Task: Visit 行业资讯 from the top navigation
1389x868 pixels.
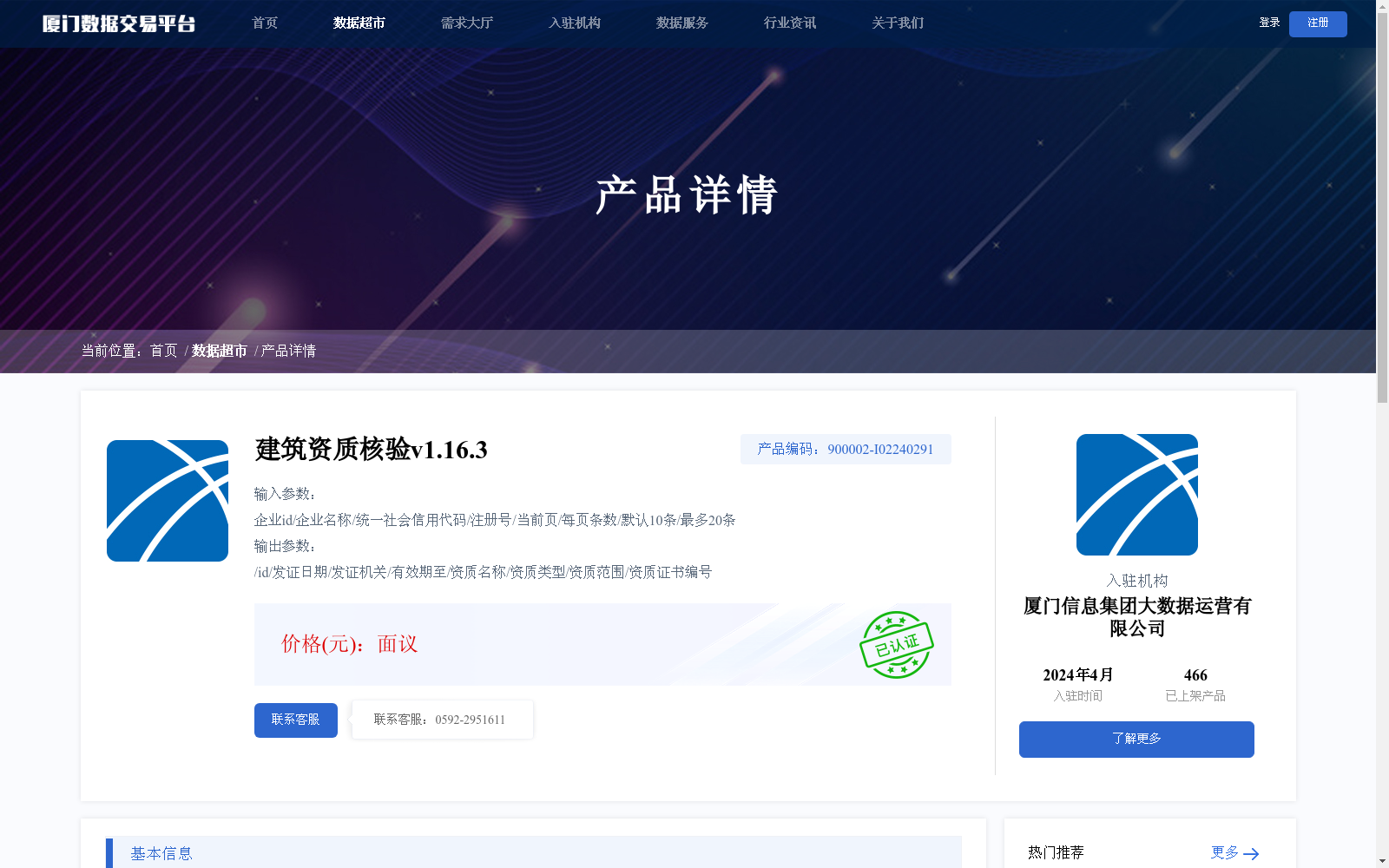Action: [x=790, y=23]
